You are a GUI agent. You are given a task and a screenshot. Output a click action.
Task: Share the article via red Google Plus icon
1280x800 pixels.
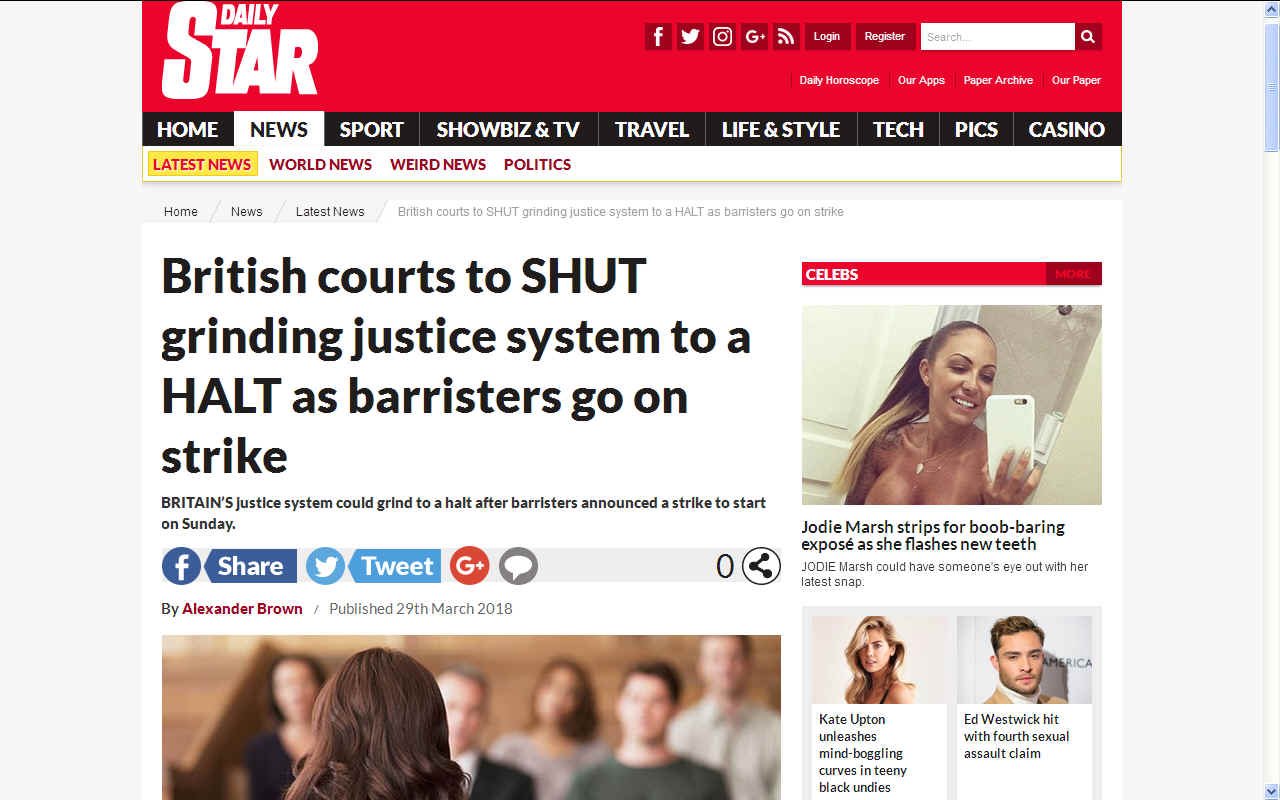coord(469,566)
